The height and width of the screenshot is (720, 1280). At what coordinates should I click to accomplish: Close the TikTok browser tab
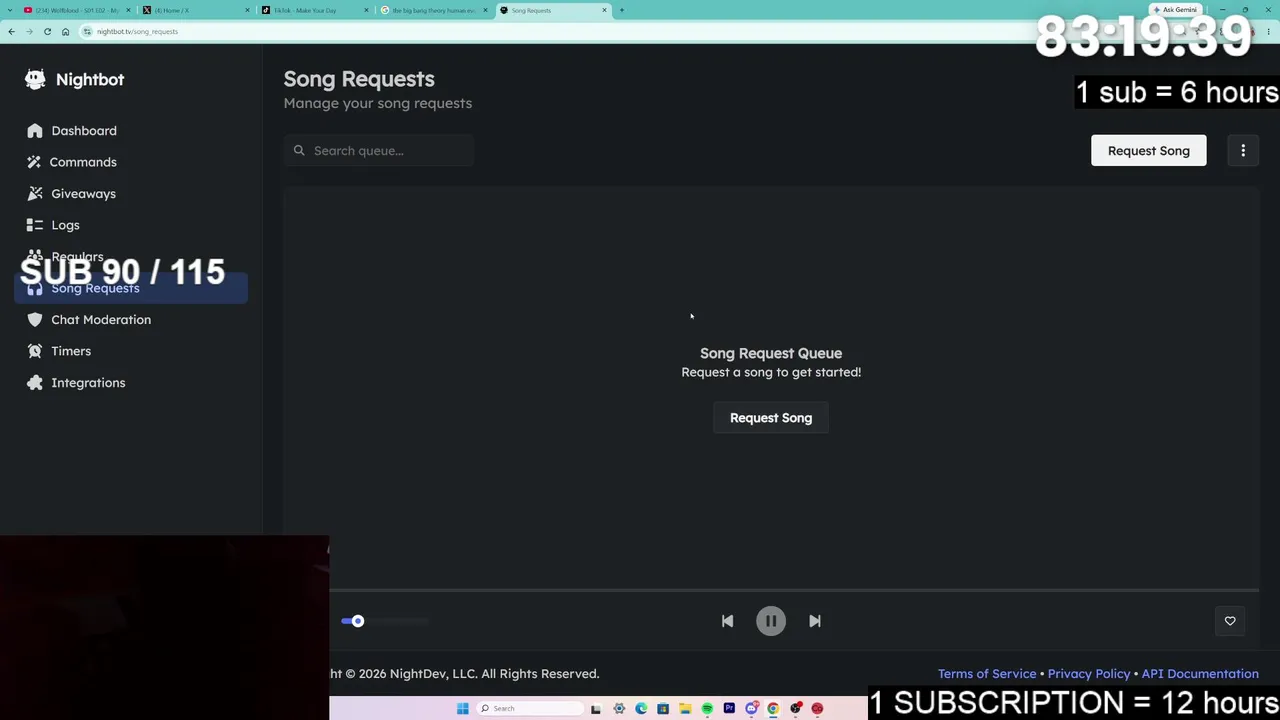coord(366,10)
